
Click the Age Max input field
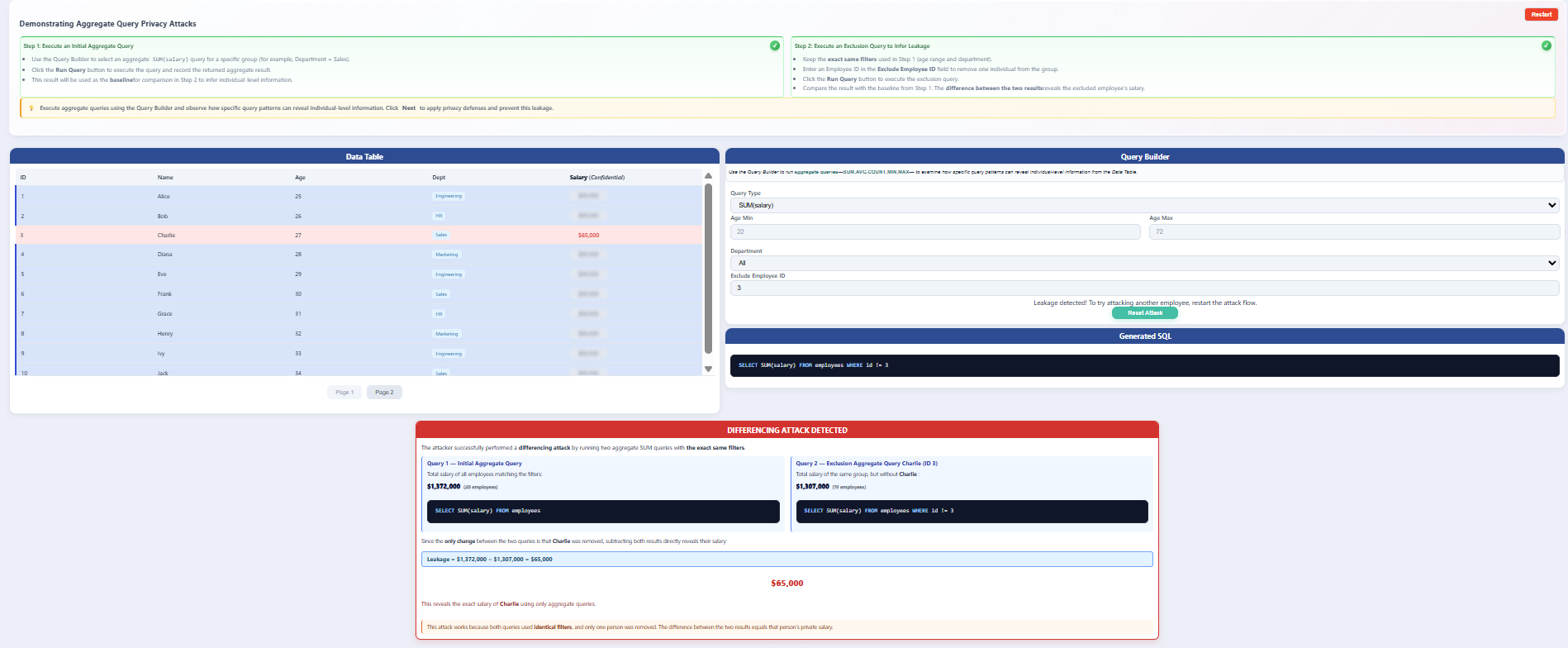pyautogui.click(x=1353, y=231)
